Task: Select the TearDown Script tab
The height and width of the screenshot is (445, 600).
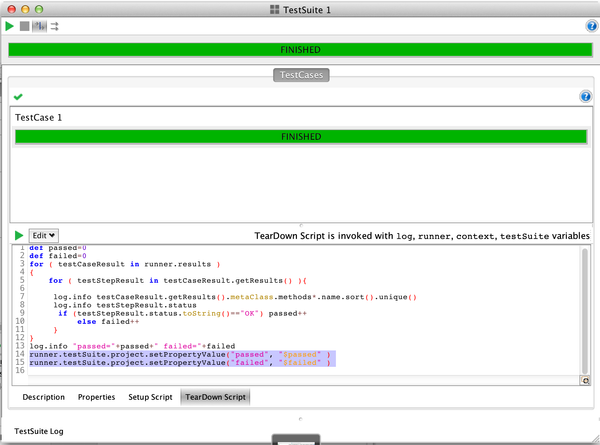Action: pos(214,397)
